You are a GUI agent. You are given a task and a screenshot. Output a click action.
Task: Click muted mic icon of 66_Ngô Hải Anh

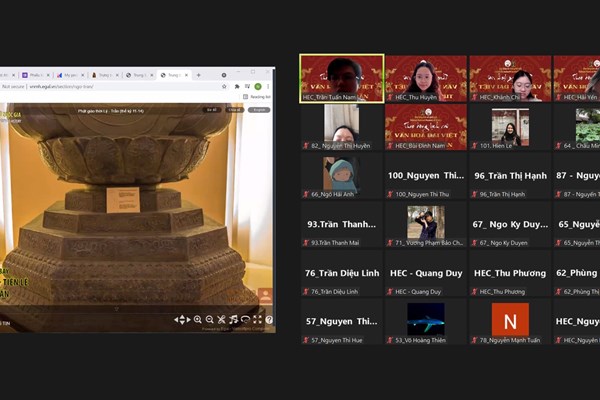tap(306, 194)
